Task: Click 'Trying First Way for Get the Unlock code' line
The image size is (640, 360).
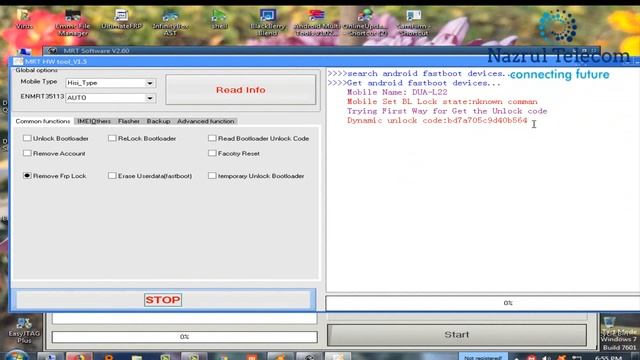Action: coord(447,111)
